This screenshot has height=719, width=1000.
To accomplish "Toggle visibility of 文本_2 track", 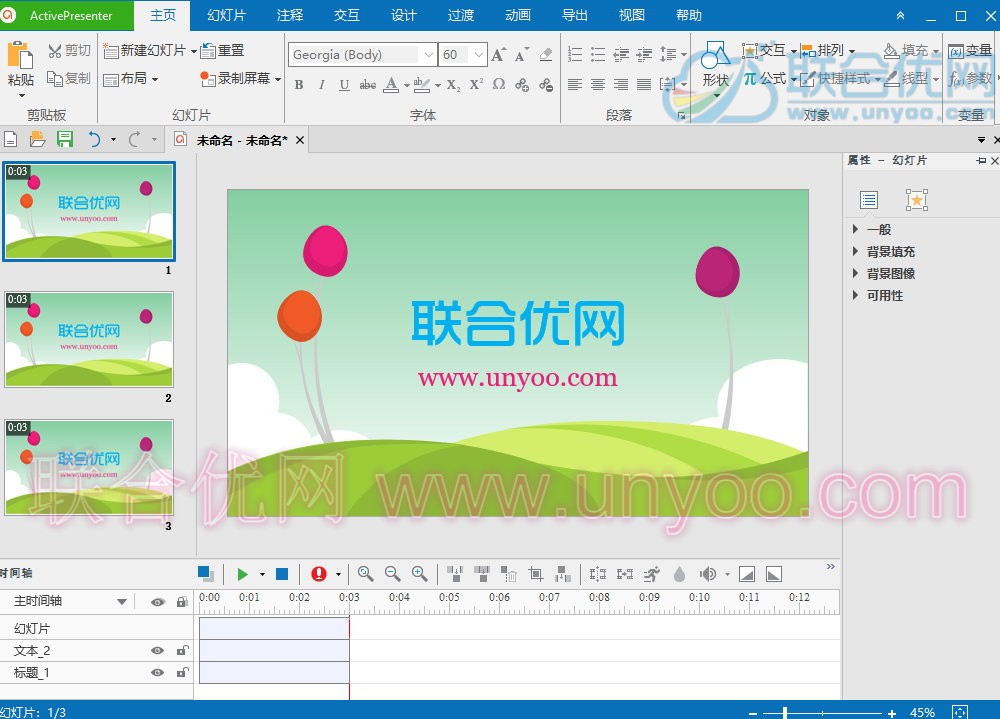I will click(x=157, y=651).
